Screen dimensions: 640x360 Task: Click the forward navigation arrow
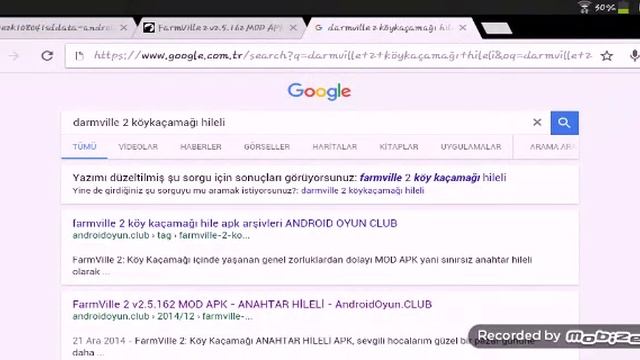click(x=14, y=56)
